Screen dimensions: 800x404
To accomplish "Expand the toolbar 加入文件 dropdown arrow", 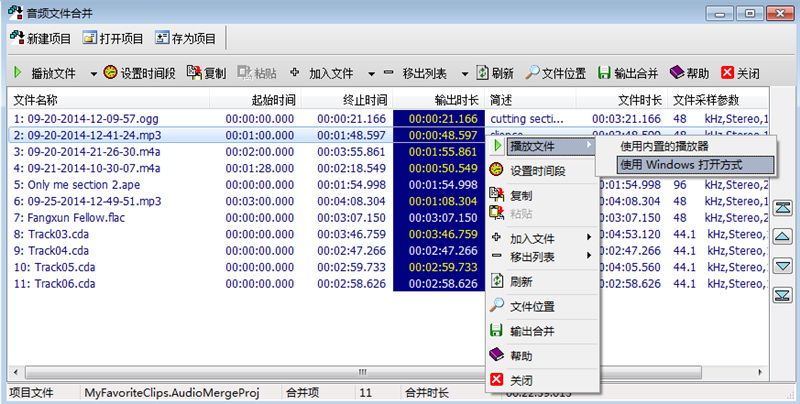I will (x=371, y=74).
